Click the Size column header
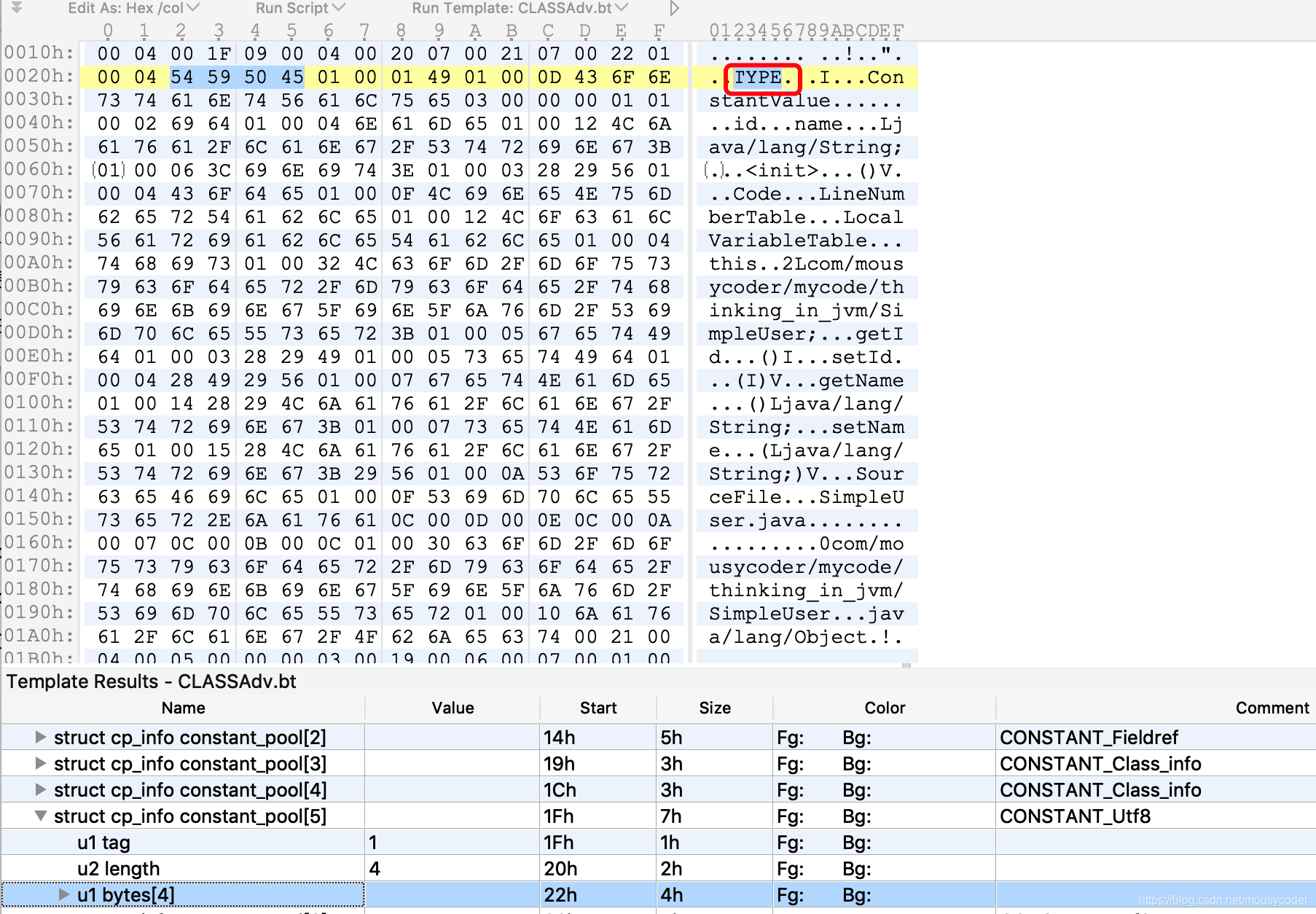The width and height of the screenshot is (1316, 914). [x=715, y=708]
